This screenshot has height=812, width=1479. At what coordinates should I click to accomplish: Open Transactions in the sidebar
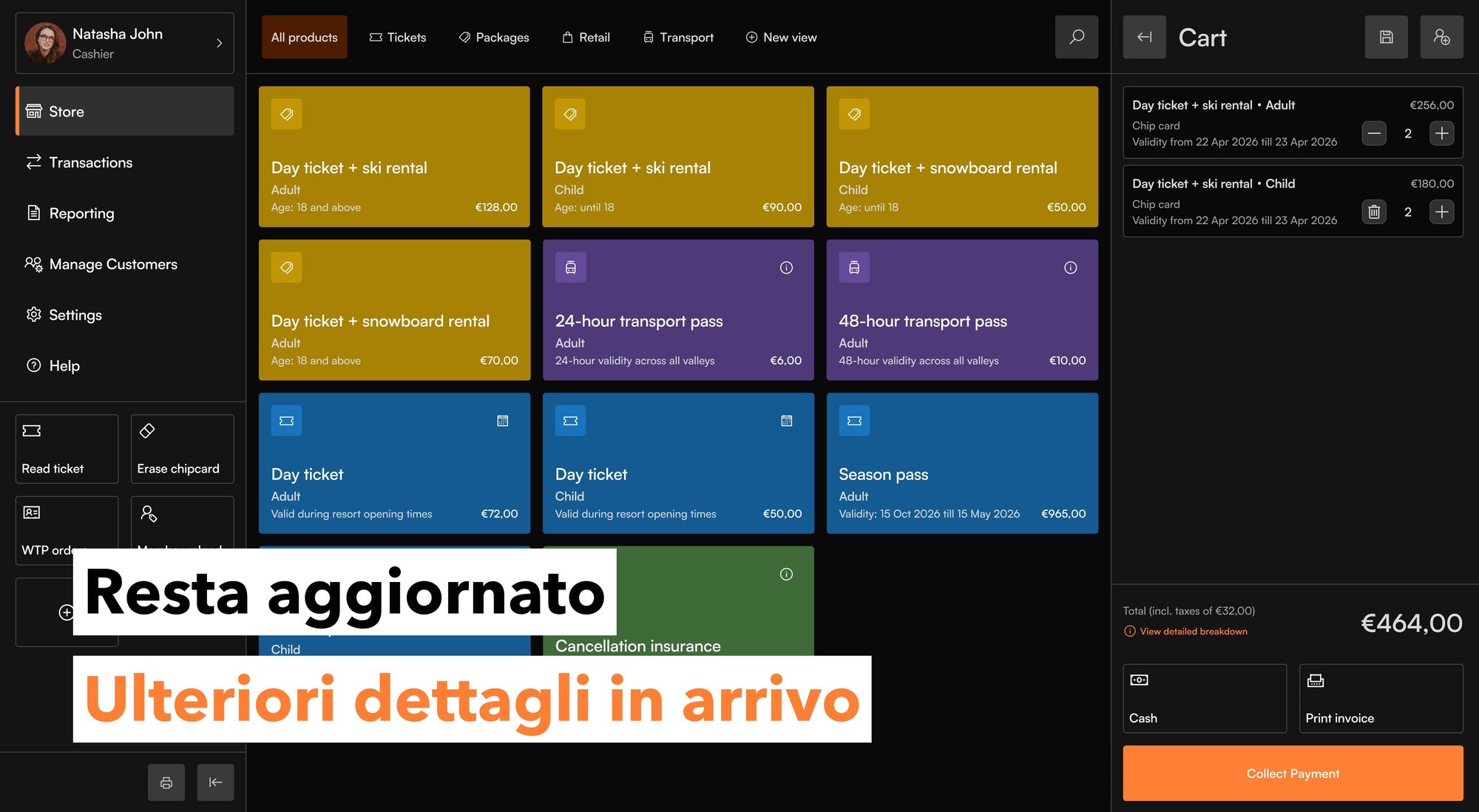90,163
